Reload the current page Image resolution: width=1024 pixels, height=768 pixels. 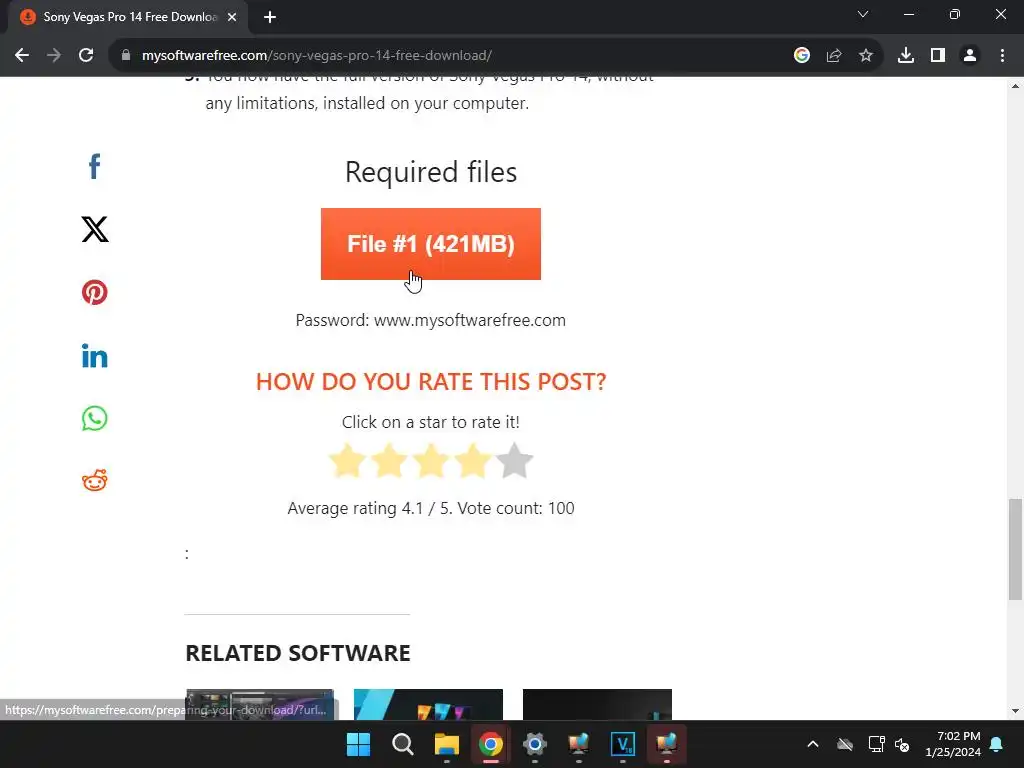pos(86,56)
